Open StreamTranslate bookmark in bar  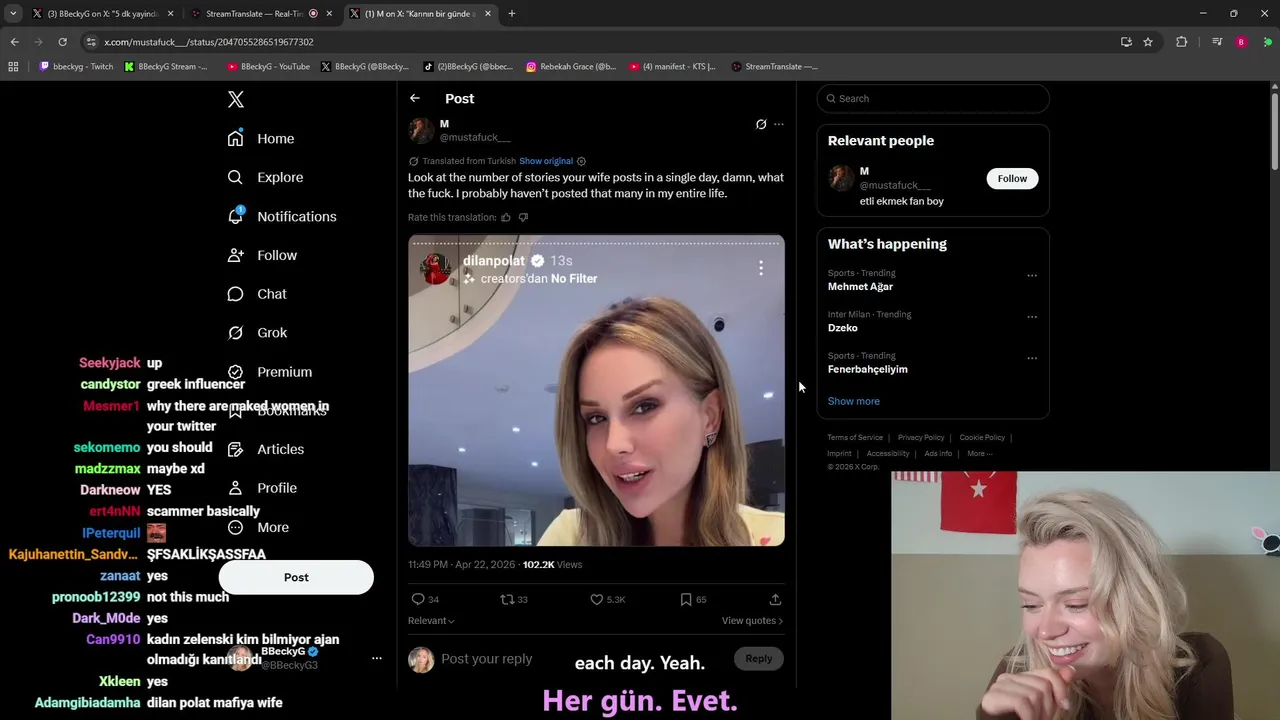coord(775,67)
